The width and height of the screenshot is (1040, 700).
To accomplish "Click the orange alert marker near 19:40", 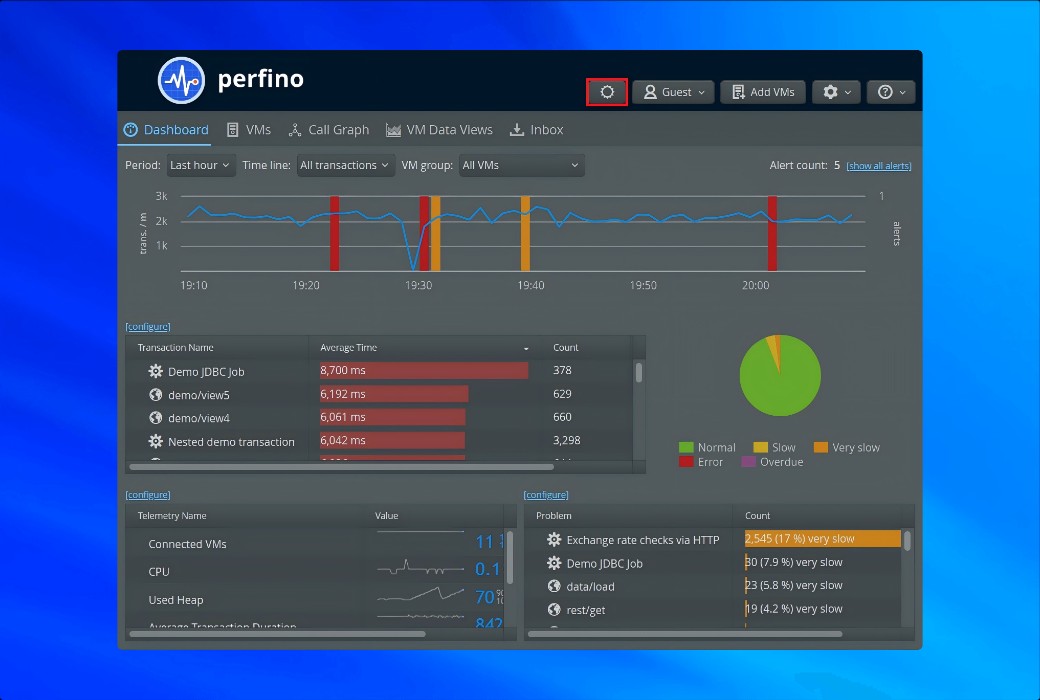I will [525, 233].
